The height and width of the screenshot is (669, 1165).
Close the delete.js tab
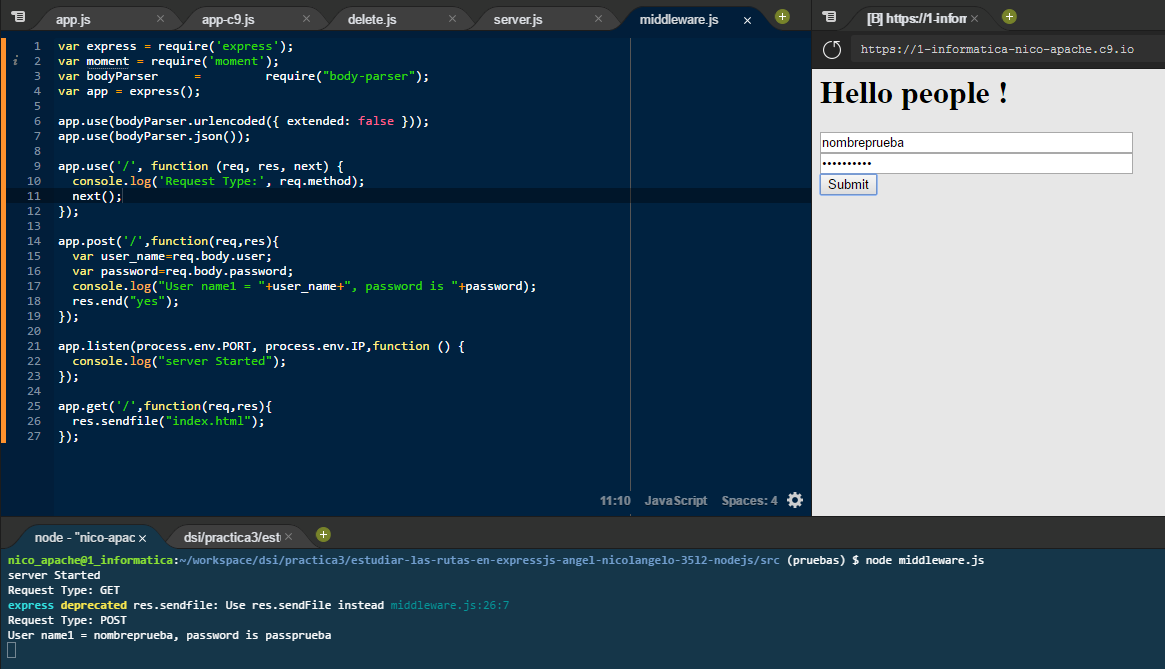click(x=452, y=19)
